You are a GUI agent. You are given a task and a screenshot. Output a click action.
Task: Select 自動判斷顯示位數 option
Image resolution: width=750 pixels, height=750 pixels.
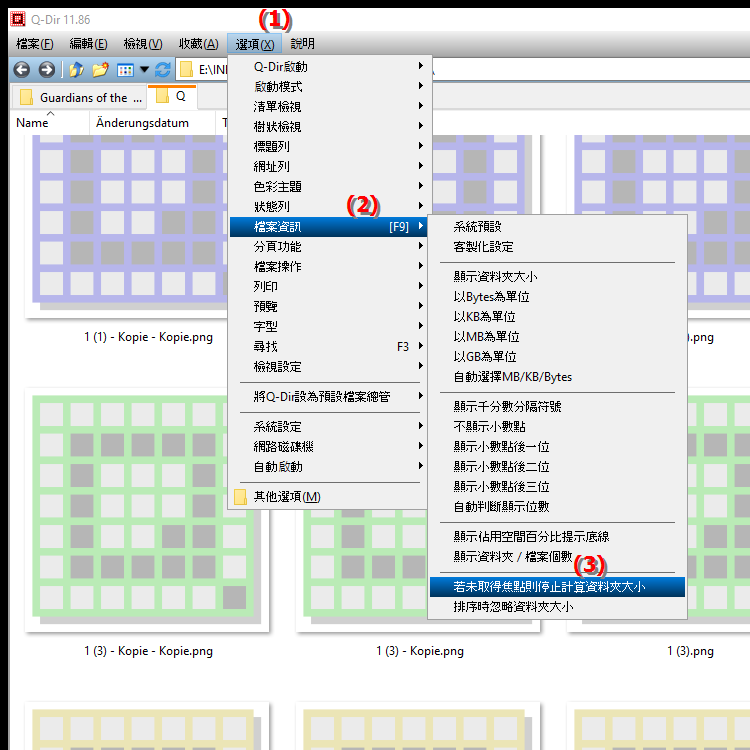pyautogui.click(x=557, y=507)
